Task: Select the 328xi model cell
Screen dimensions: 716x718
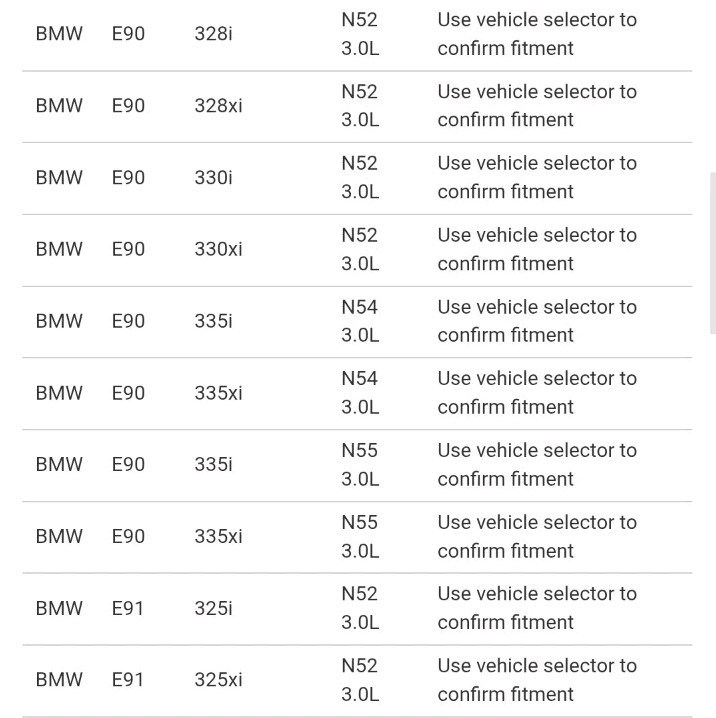Action: (218, 106)
